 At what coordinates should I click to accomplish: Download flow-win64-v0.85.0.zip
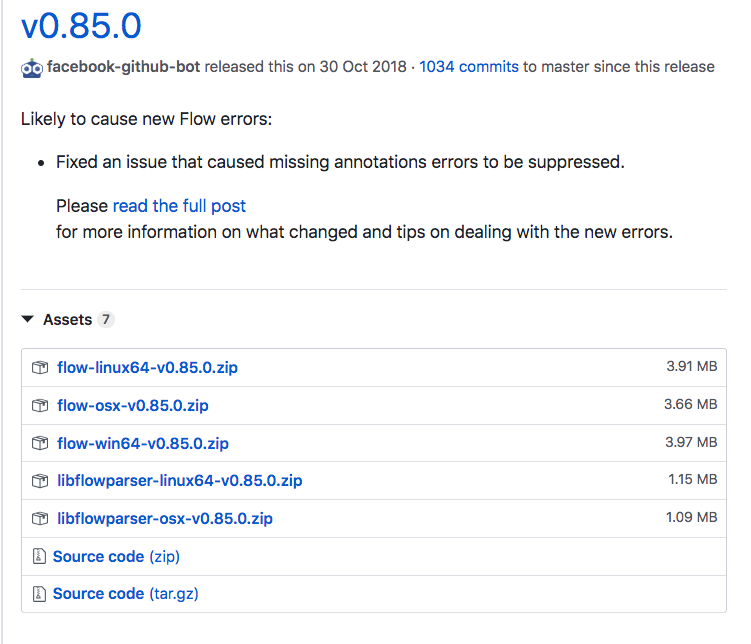point(143,443)
